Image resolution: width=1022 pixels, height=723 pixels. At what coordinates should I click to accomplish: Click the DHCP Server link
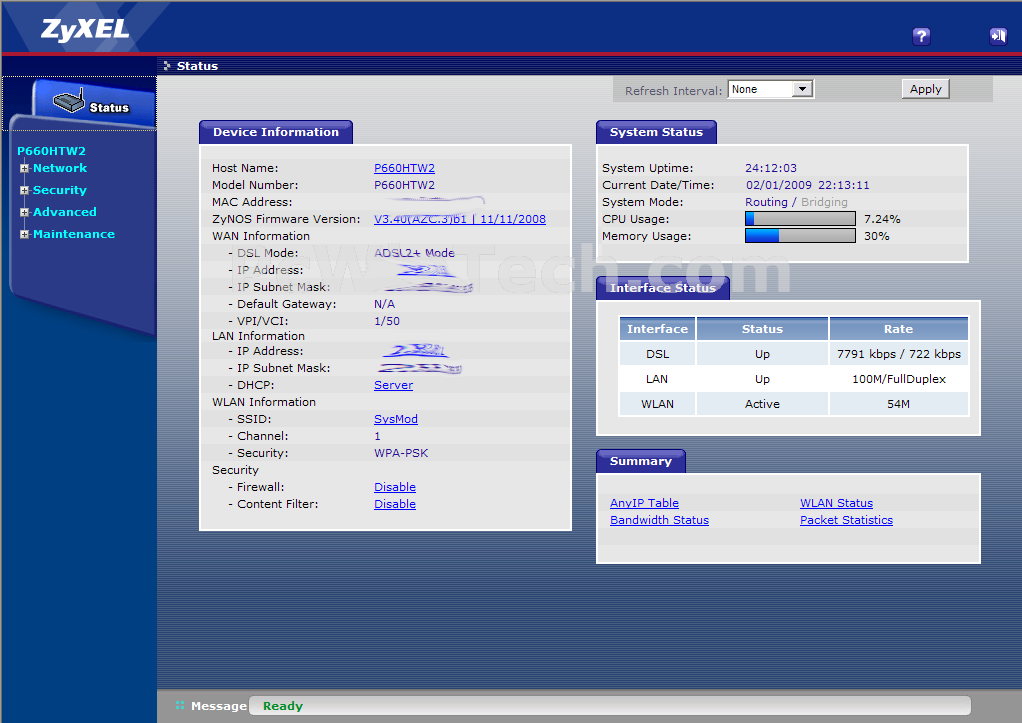coord(393,385)
